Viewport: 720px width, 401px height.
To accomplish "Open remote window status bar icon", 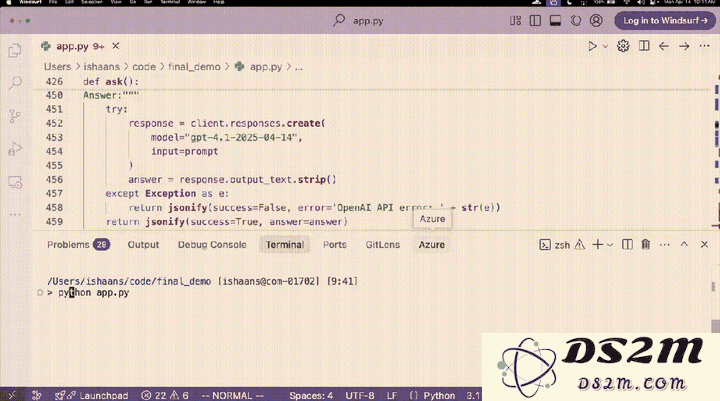I will [12, 395].
